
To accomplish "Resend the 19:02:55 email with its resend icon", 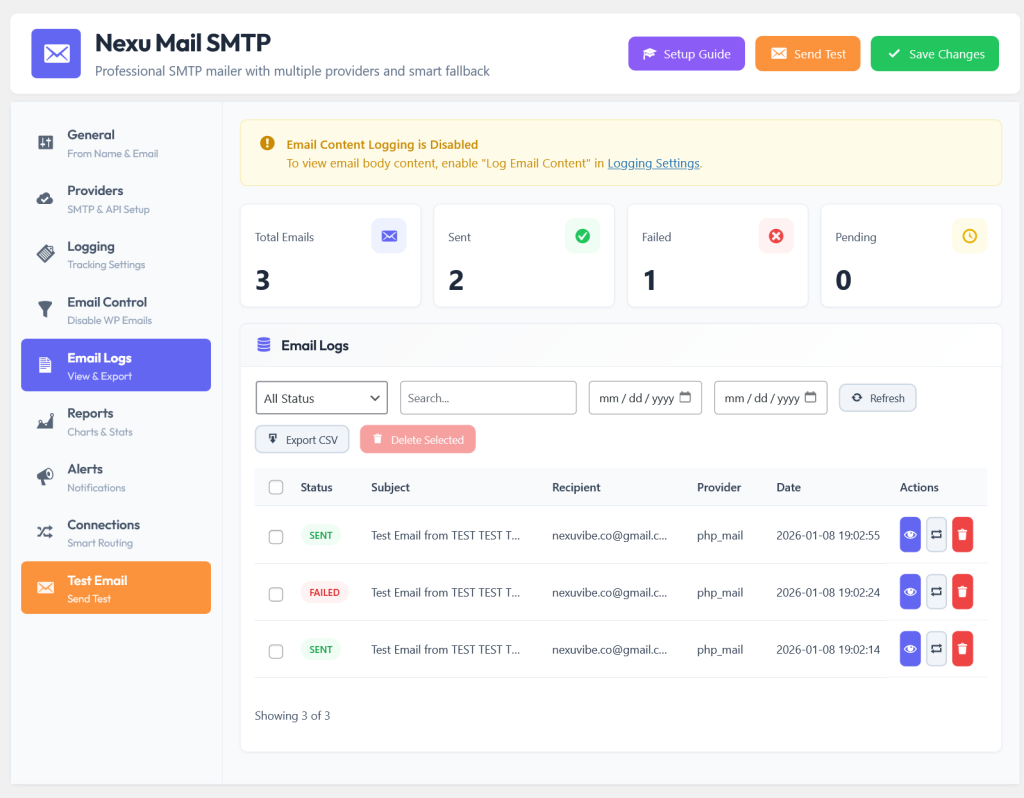I will (936, 535).
